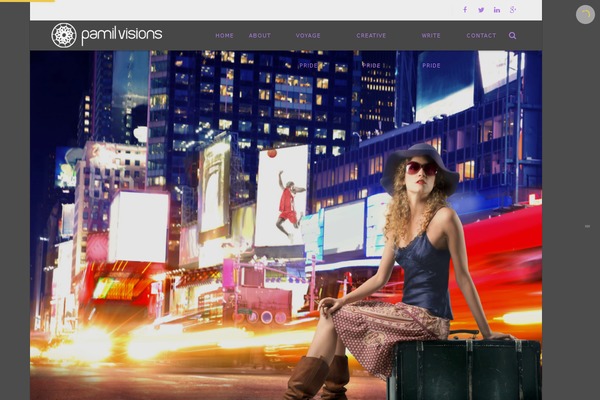Click the pamilvisions logo text

click(122, 36)
